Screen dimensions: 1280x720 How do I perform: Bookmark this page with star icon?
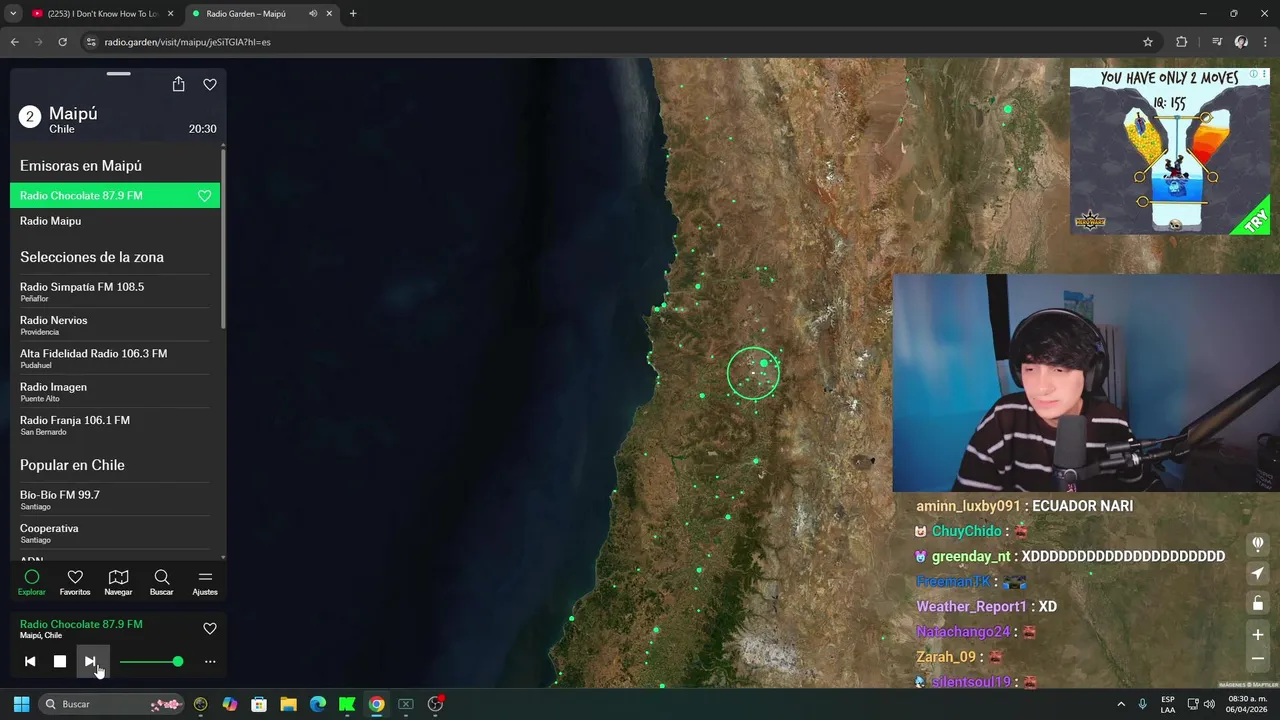tap(1148, 42)
